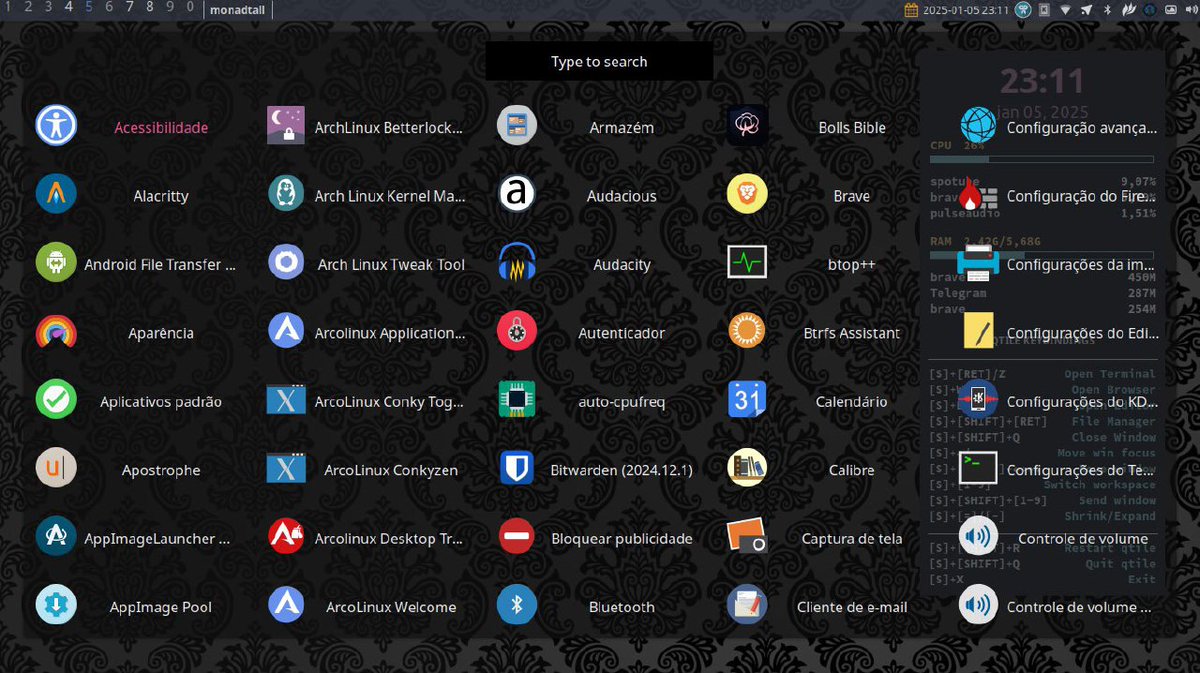Open Android File Transfer app

pos(56,264)
